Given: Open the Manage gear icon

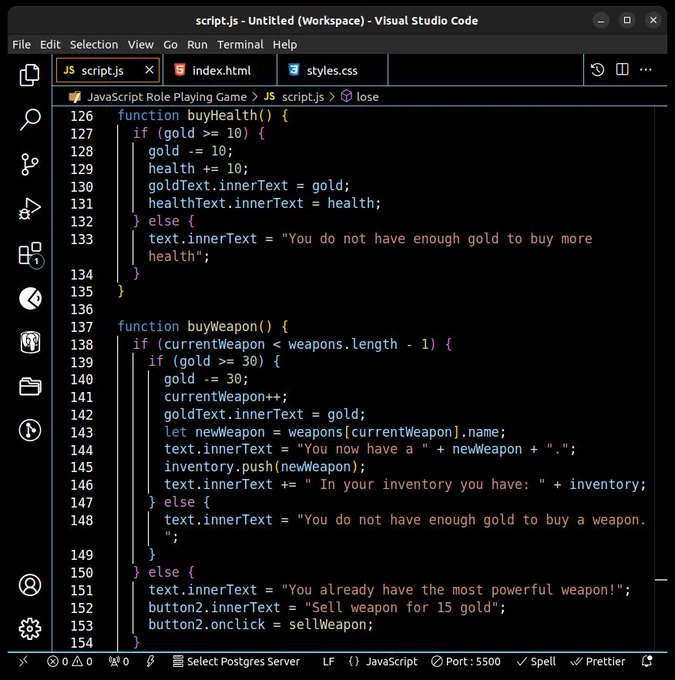Looking at the screenshot, I should [30, 628].
